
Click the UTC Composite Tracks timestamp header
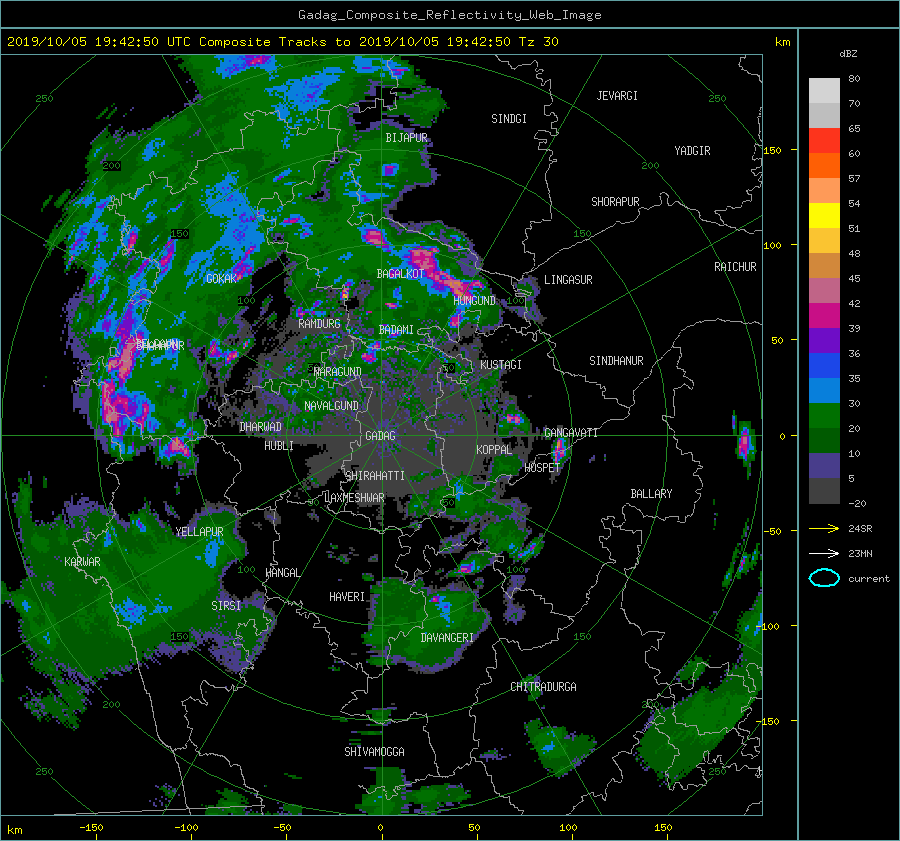[283, 42]
